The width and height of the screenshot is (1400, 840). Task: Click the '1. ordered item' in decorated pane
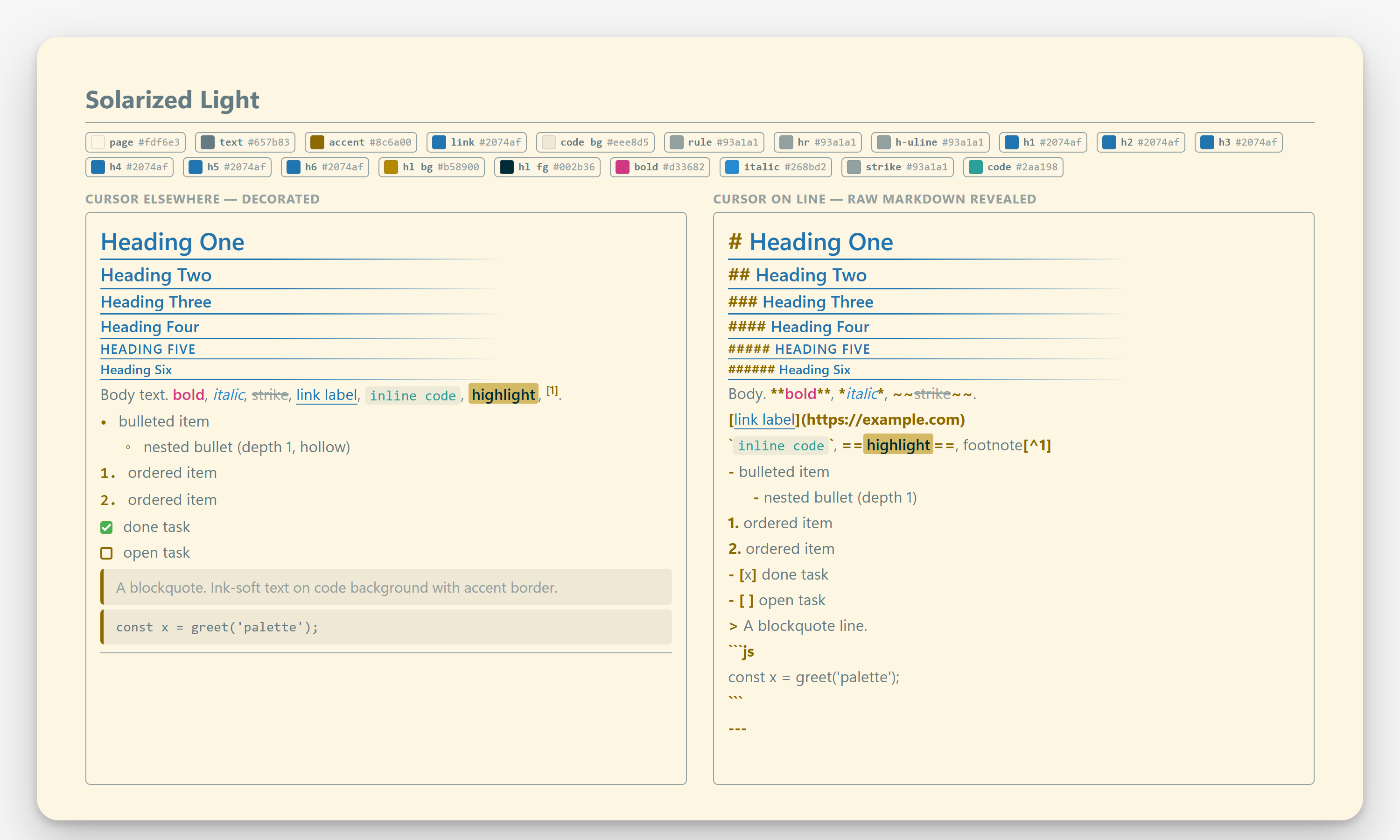tap(159, 473)
